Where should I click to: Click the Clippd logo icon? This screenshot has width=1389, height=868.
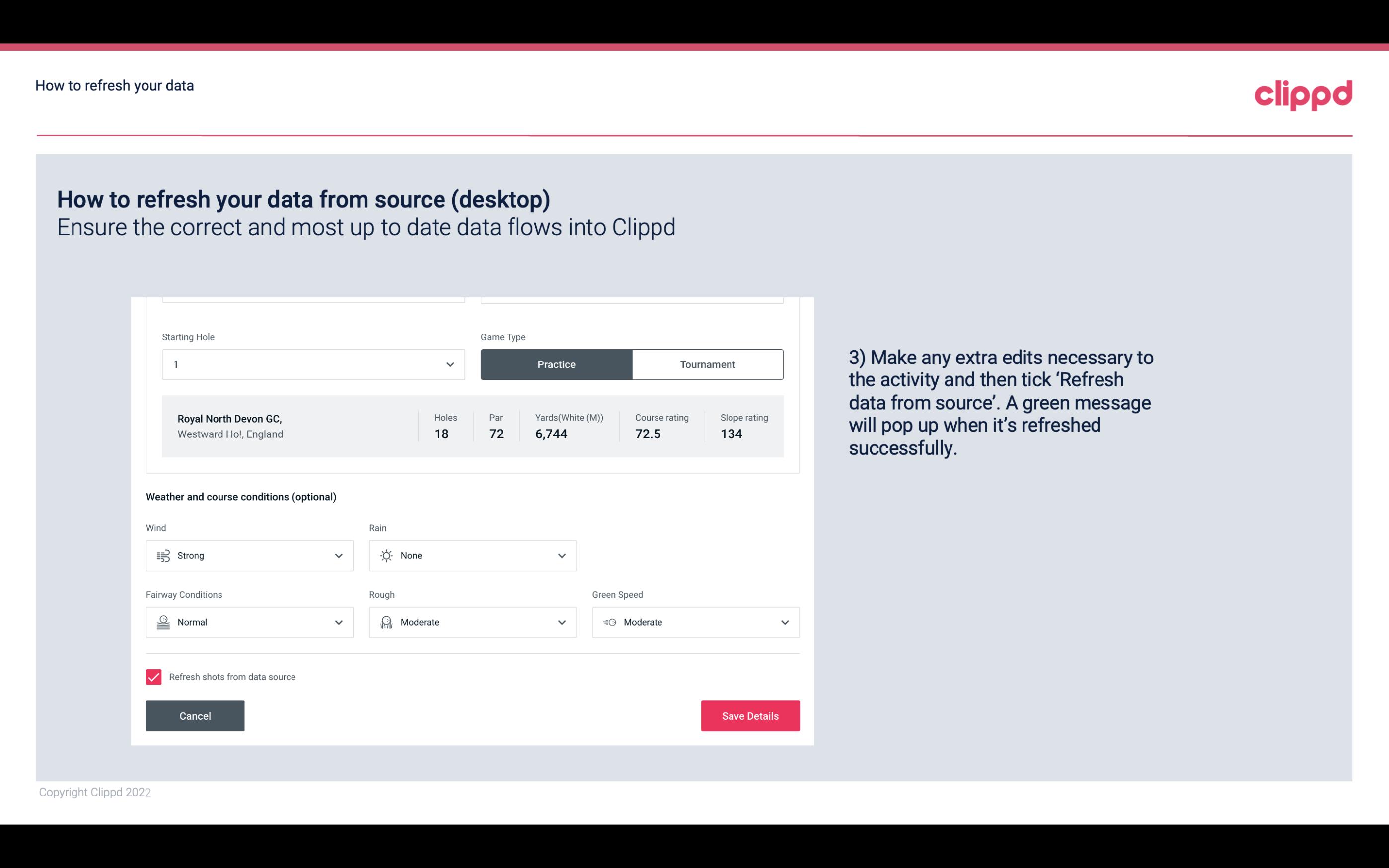click(1303, 94)
